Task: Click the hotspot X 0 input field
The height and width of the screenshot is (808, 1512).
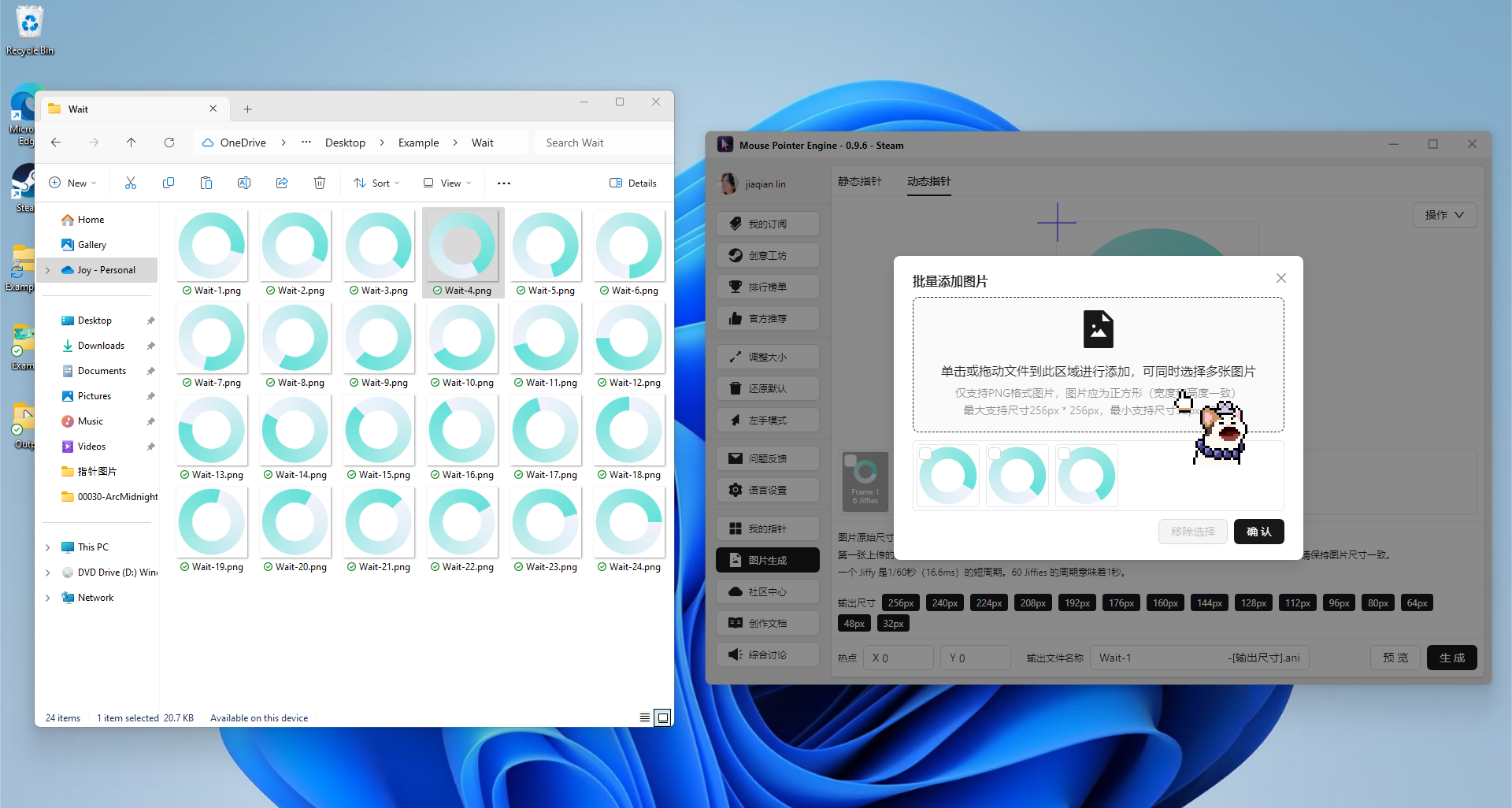Action: point(898,657)
